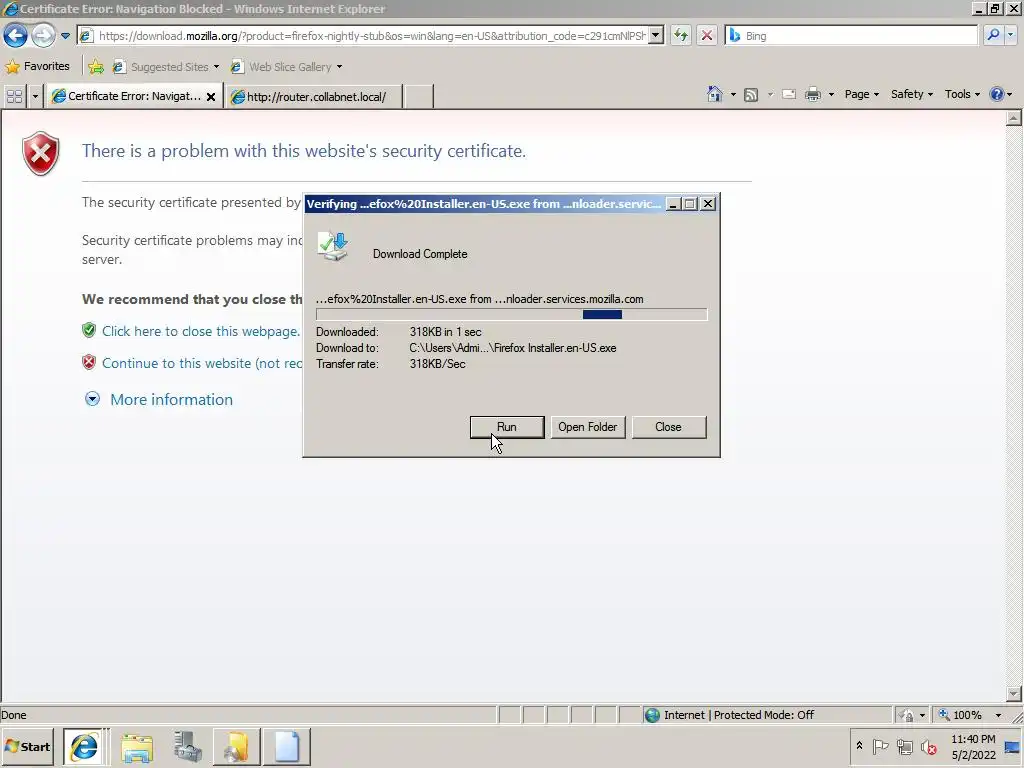The width and height of the screenshot is (1024, 768).
Task: Minimize the download dialog window
Action: point(673,204)
